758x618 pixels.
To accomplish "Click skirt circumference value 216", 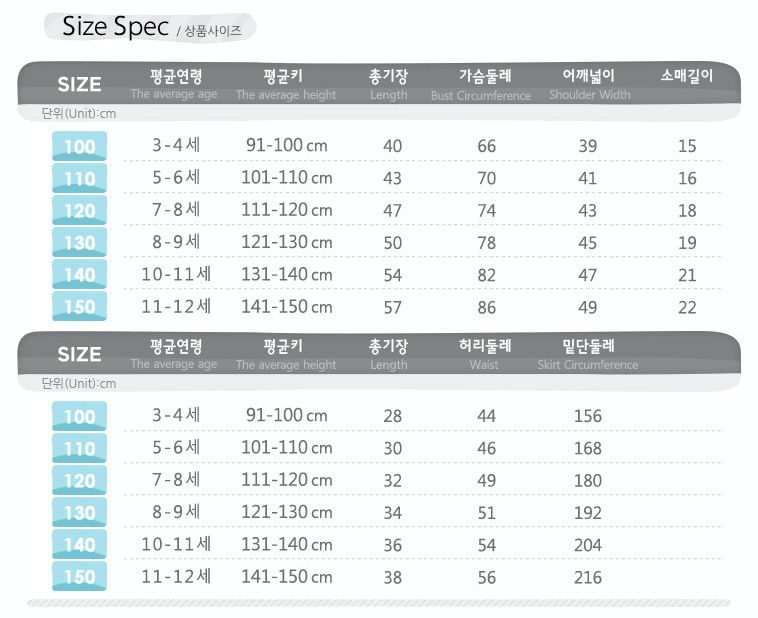I will (x=588, y=577).
